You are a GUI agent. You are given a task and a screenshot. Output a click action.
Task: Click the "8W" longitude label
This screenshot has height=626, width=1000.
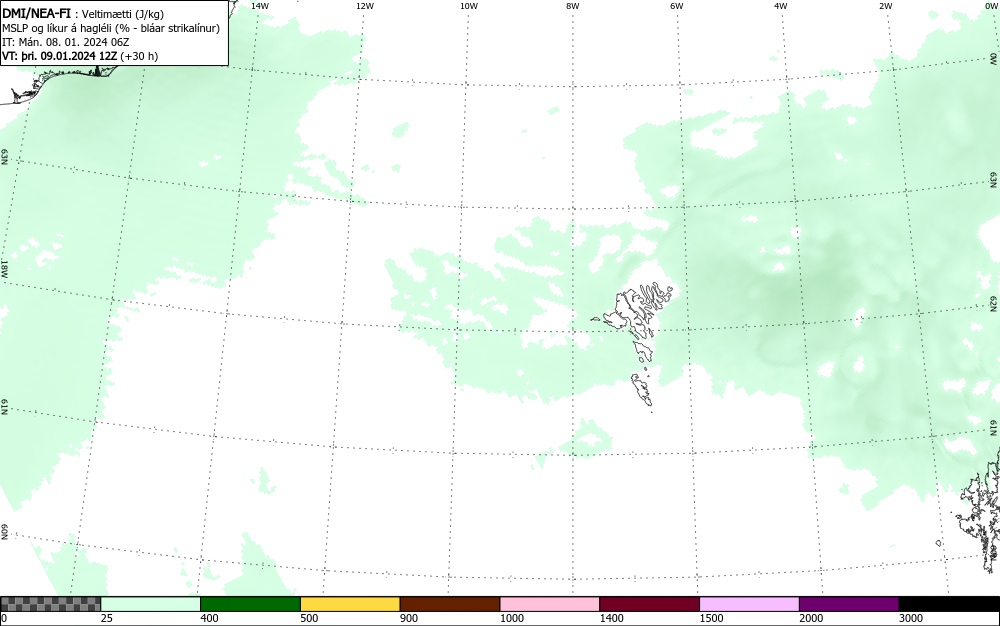[573, 6]
